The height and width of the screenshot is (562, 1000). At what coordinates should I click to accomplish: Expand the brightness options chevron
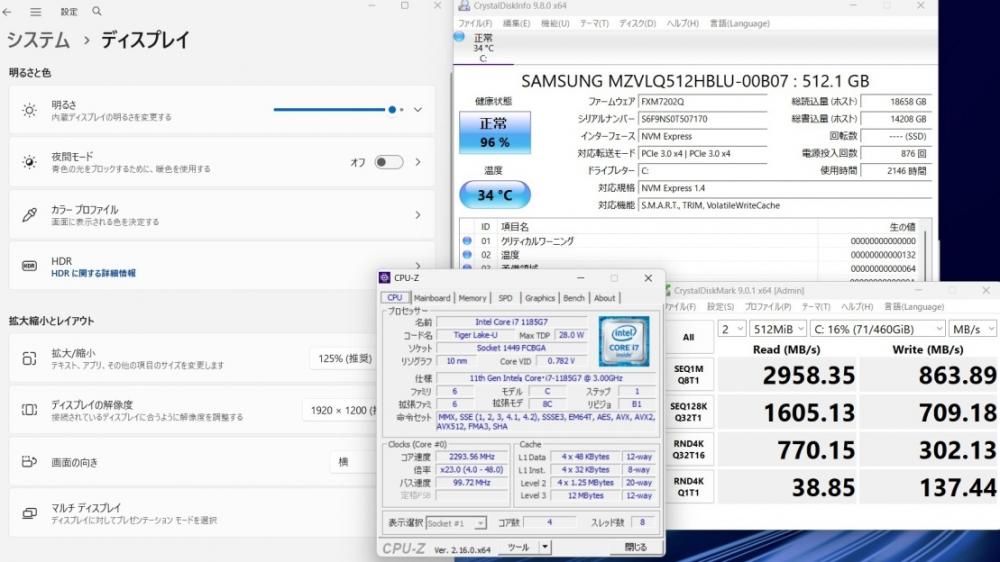pyautogui.click(x=418, y=110)
